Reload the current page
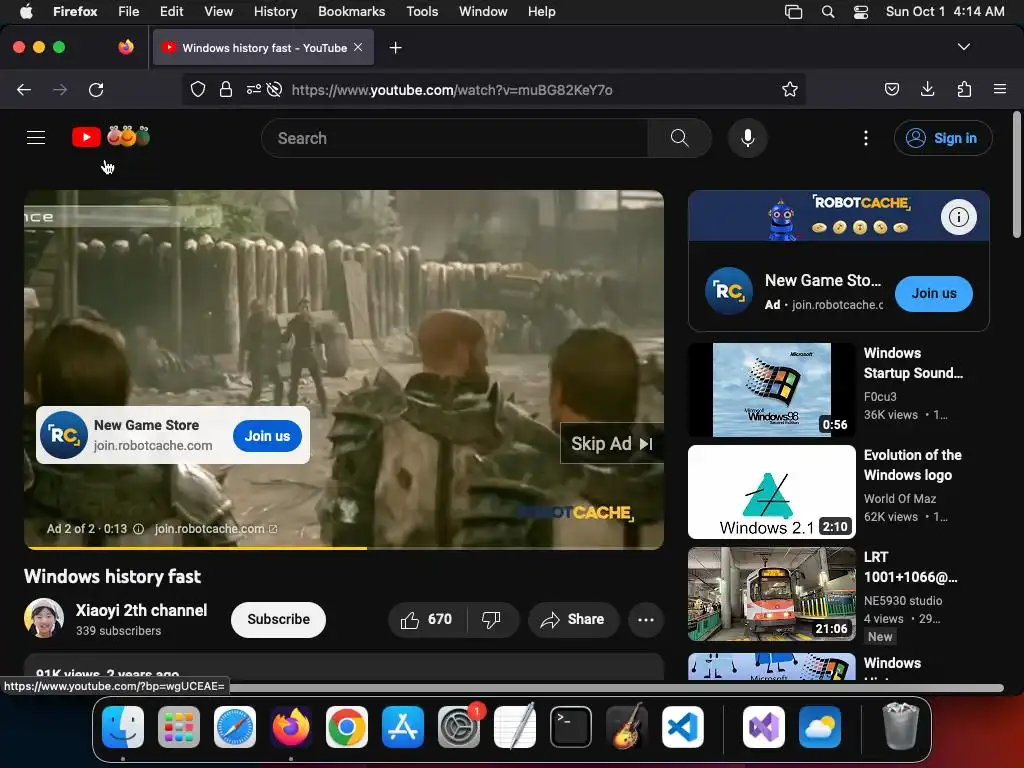Image resolution: width=1024 pixels, height=768 pixels. (x=96, y=89)
